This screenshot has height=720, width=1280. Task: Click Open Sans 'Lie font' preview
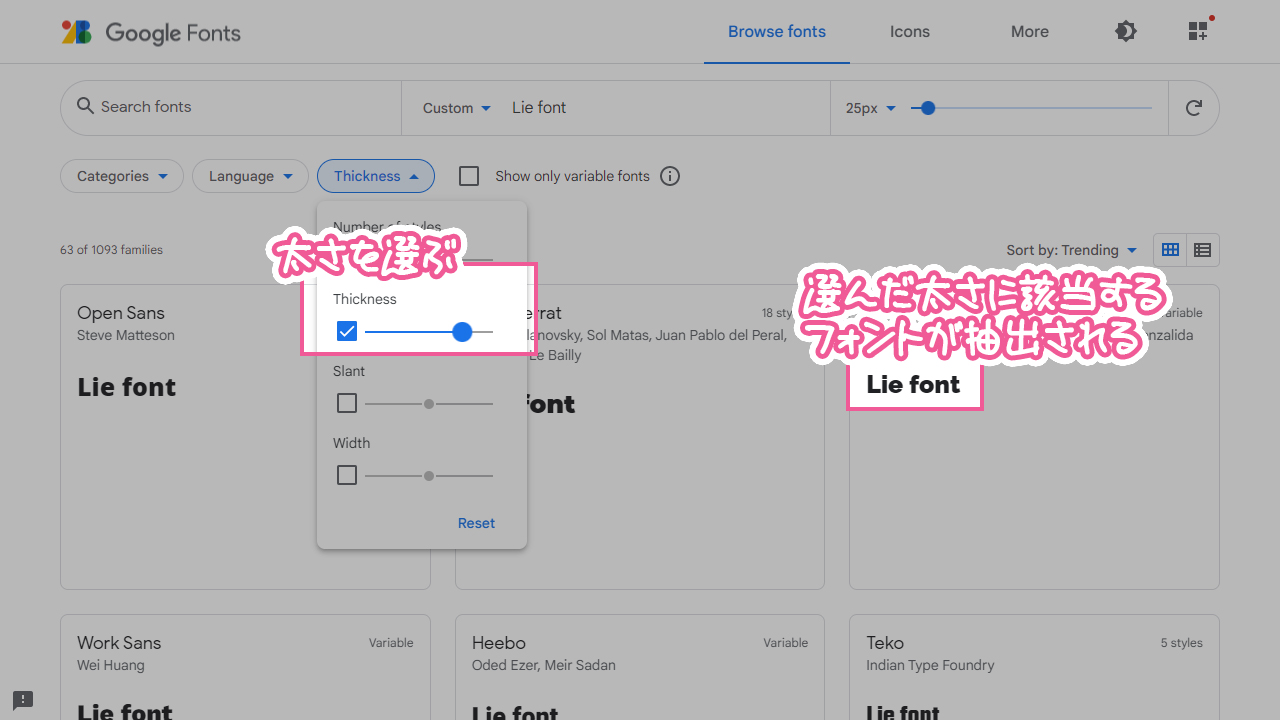click(x=127, y=387)
